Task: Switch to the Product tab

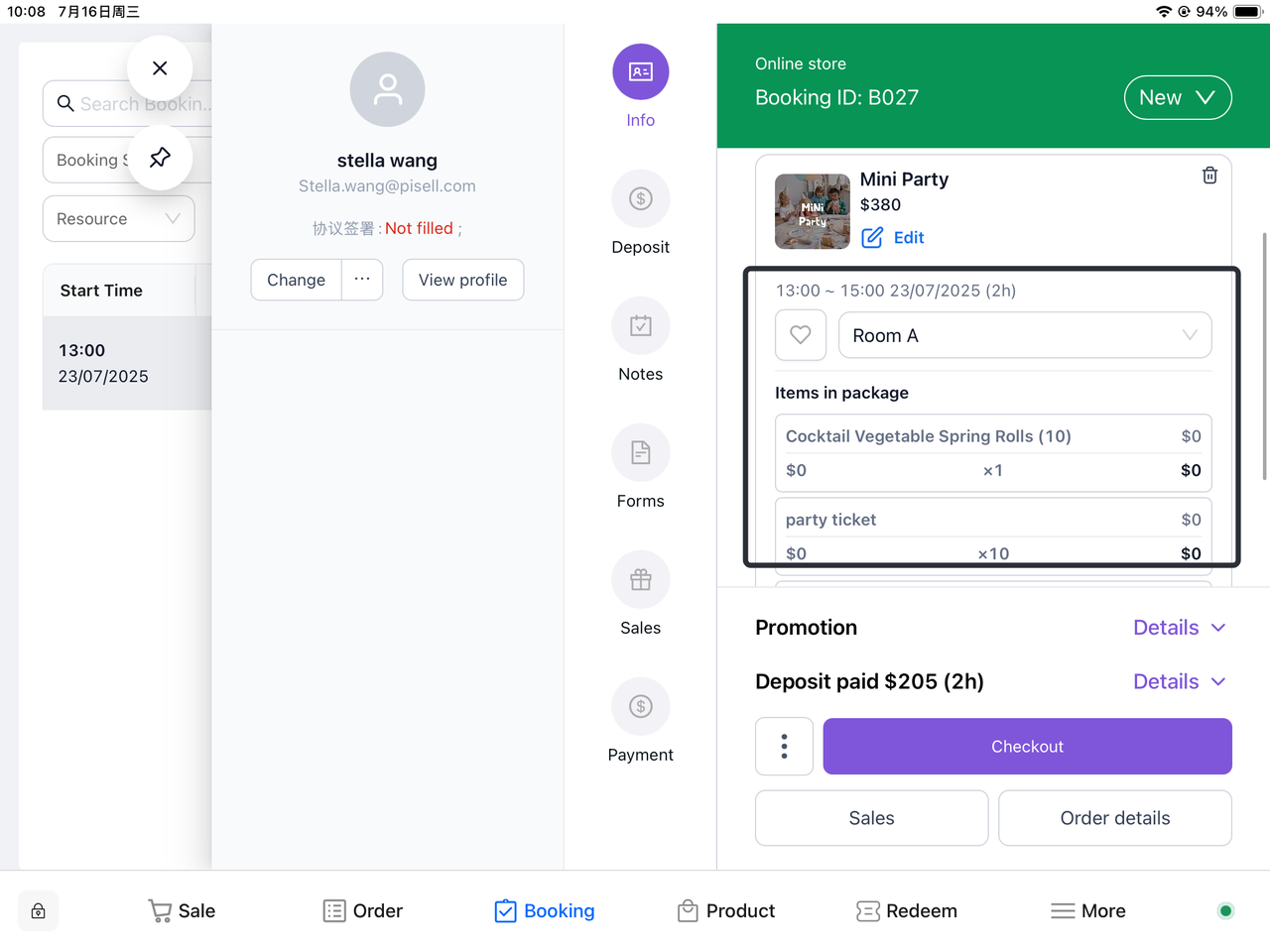Action: (725, 911)
